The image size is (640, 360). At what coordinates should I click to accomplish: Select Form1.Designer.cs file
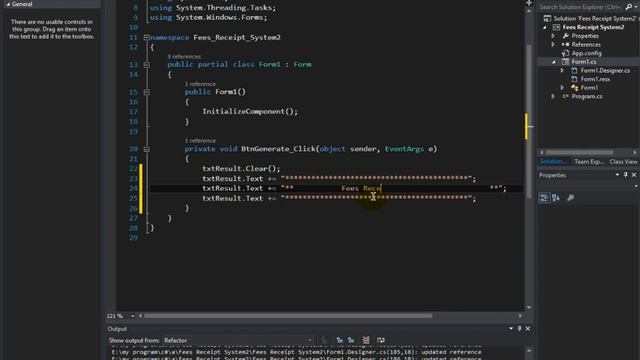(x=605, y=71)
